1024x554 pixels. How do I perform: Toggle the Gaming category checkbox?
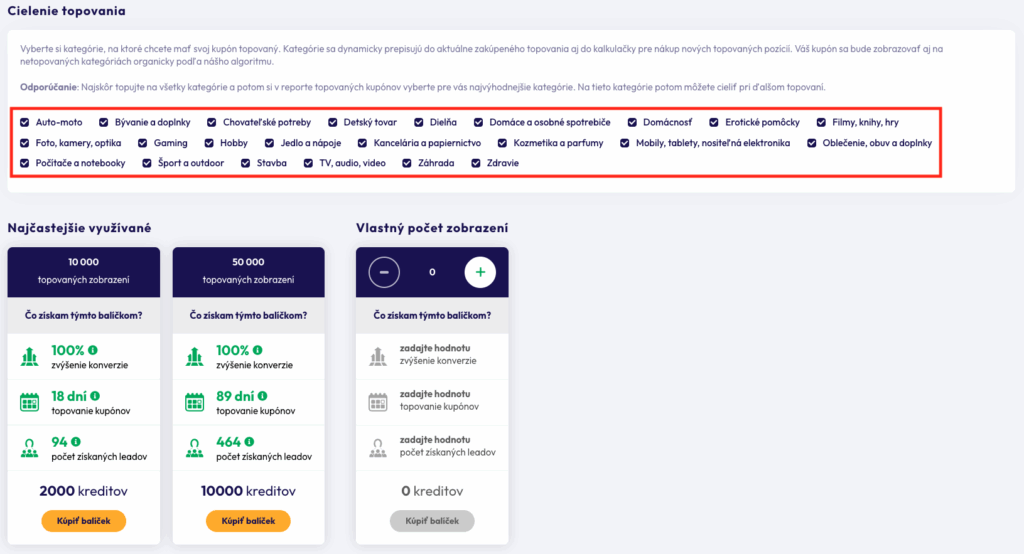(143, 143)
